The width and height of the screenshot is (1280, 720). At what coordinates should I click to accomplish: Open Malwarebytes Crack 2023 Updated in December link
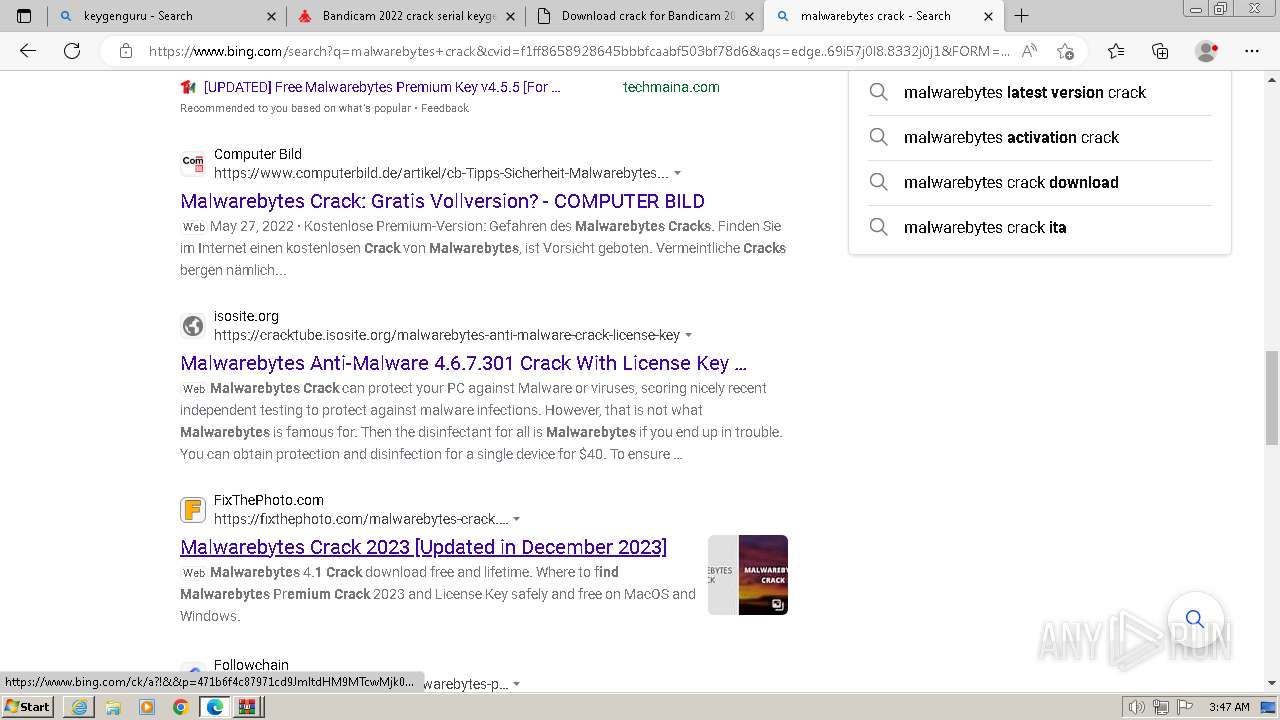(x=423, y=547)
